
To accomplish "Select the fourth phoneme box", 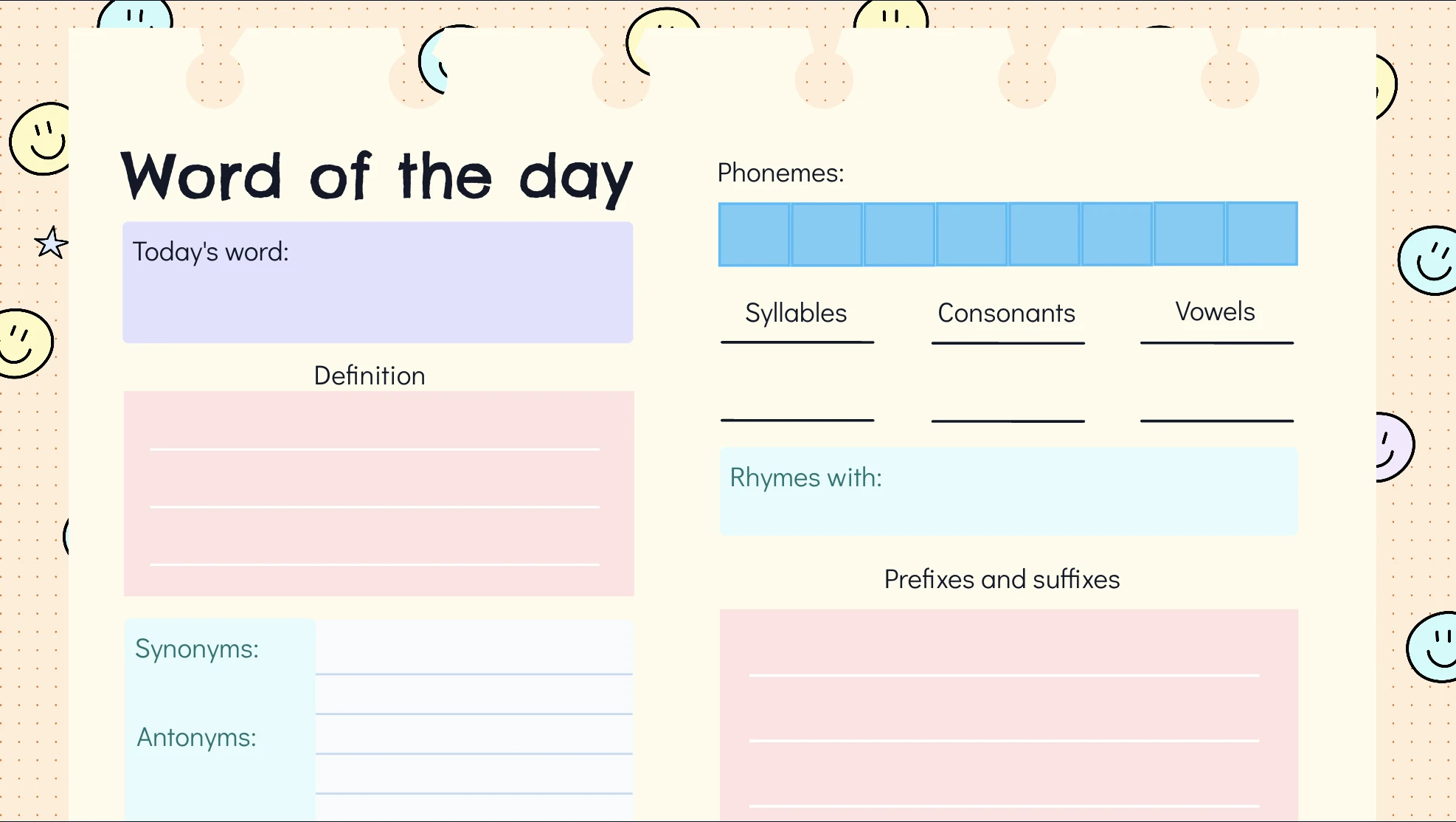I will click(971, 235).
